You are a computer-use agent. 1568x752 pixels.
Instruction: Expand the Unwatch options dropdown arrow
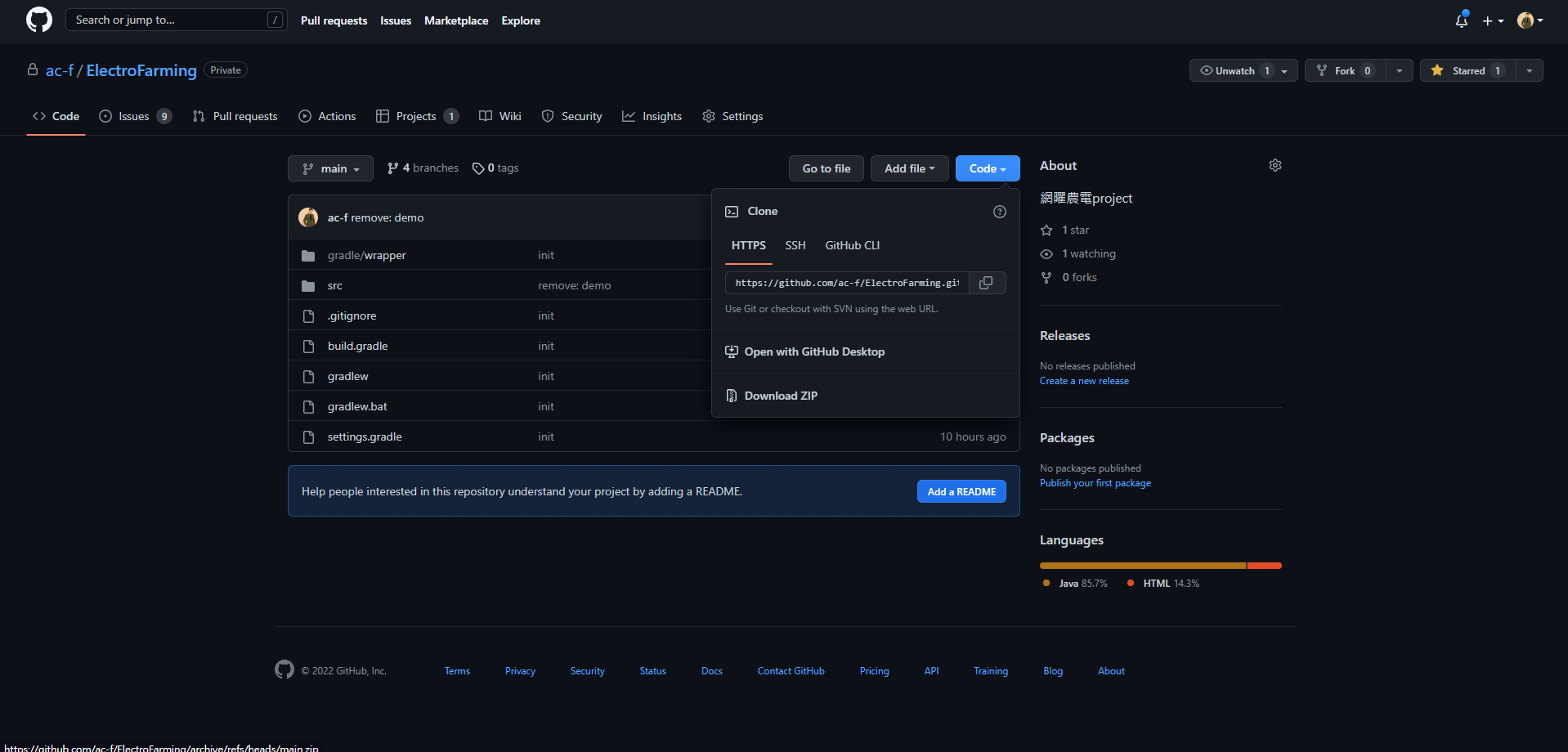[x=1285, y=70]
